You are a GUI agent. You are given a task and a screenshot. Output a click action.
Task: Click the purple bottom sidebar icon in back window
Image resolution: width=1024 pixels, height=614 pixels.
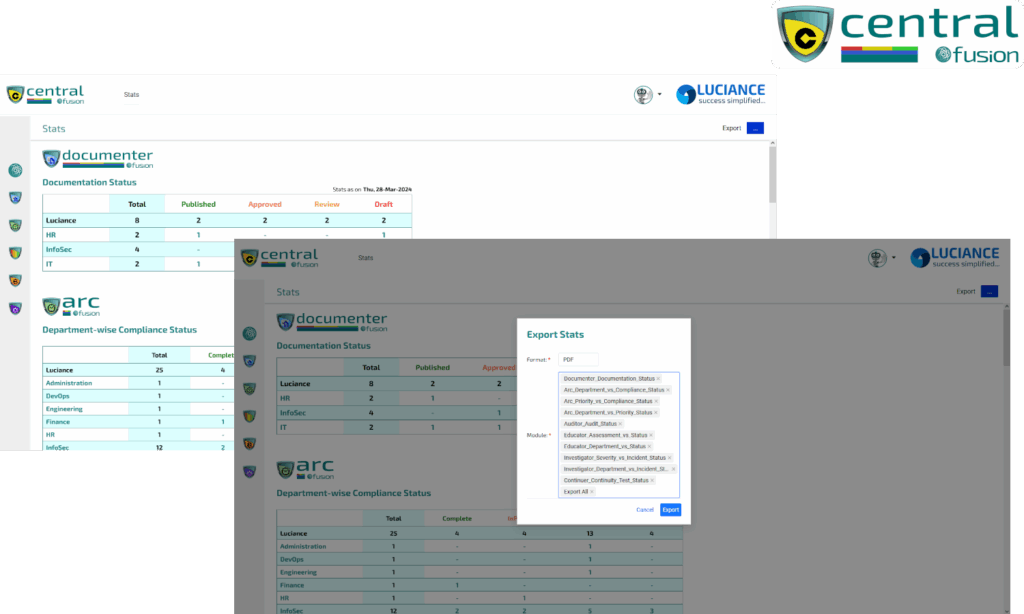click(x=15, y=309)
